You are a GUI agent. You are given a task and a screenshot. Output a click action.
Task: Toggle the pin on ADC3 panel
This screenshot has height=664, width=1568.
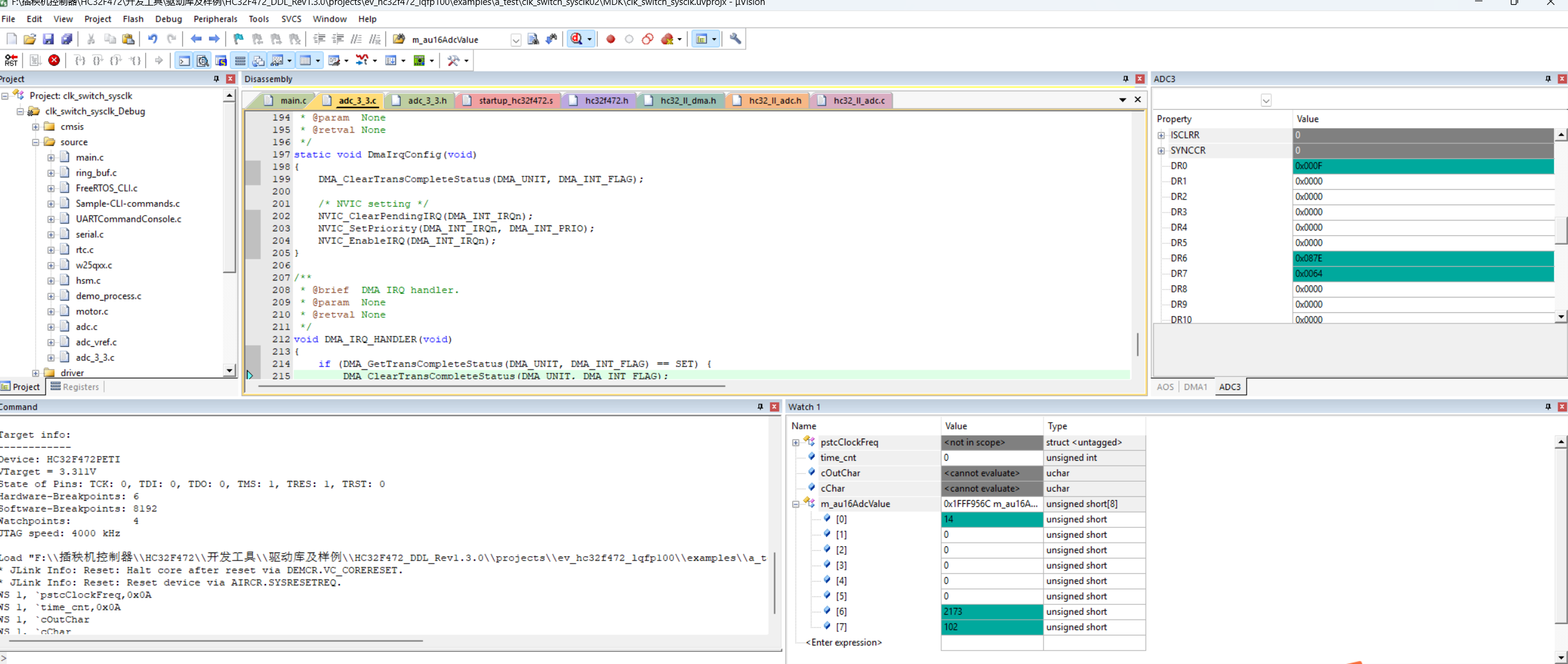tap(1548, 79)
